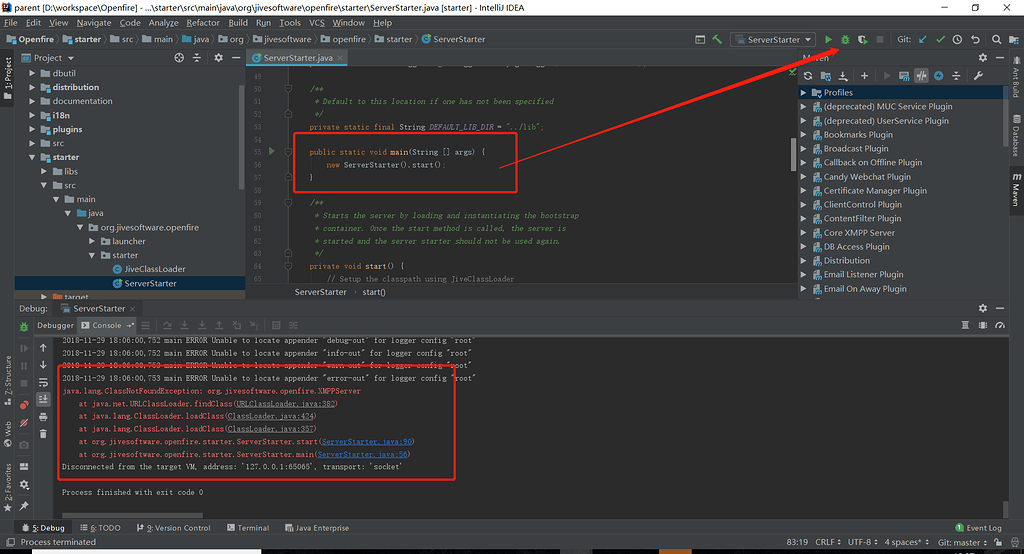Viewport: 1024px width, 554px height.
Task: Locate opened file in Project panel
Action: [179, 57]
